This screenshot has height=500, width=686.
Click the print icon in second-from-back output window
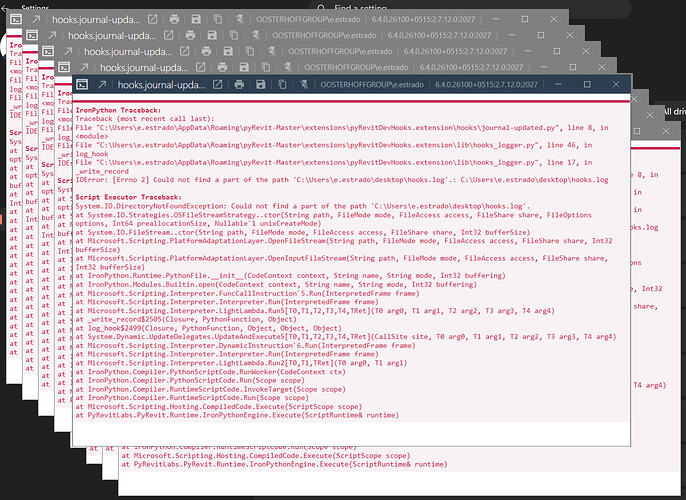(x=190, y=35)
